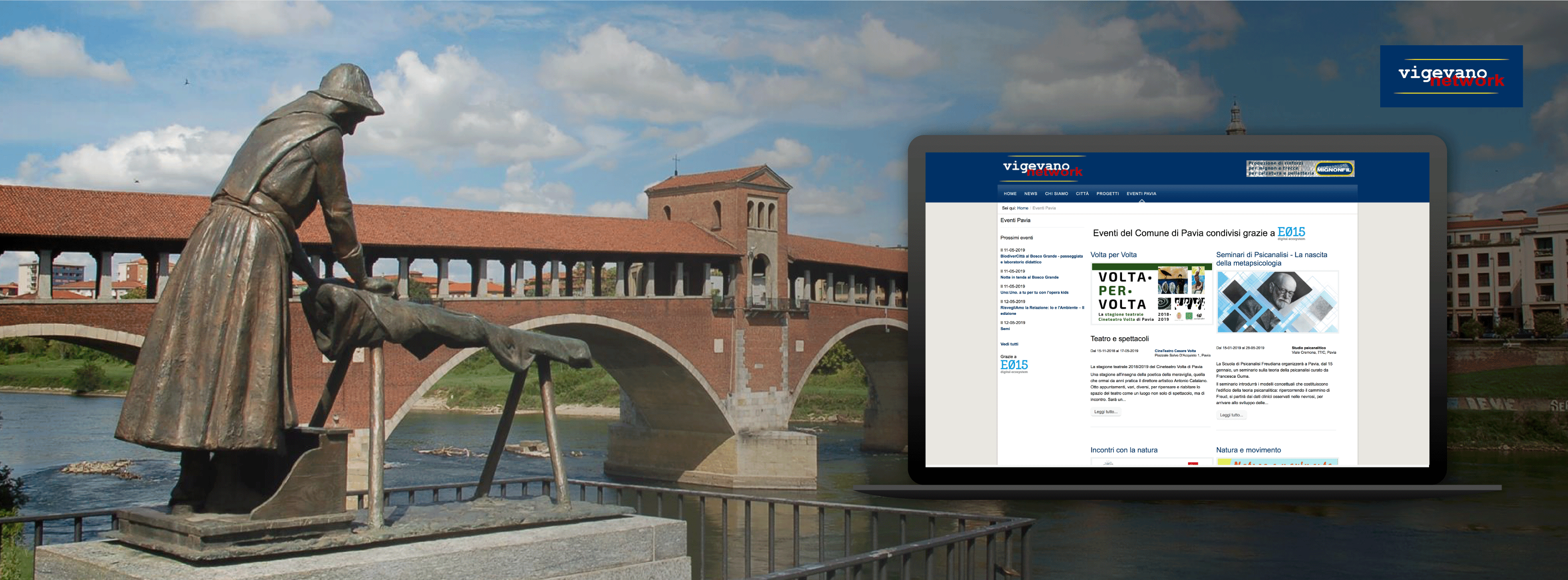1568x580 pixels.
Task: Go to the HOME menu item
Action: point(1010,193)
